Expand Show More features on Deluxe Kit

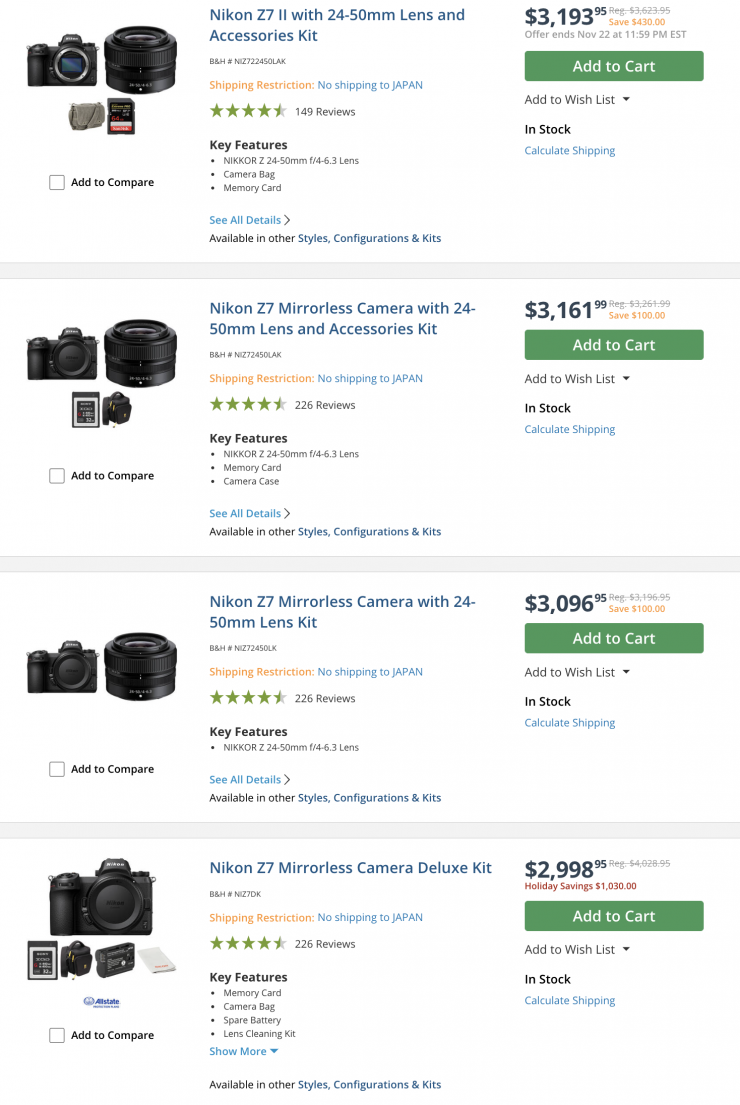[x=244, y=1051]
